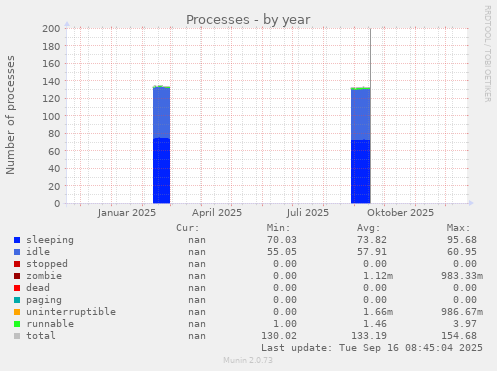Click the dead legend color swatch
Screen dimensions: 497x371
tap(17, 288)
